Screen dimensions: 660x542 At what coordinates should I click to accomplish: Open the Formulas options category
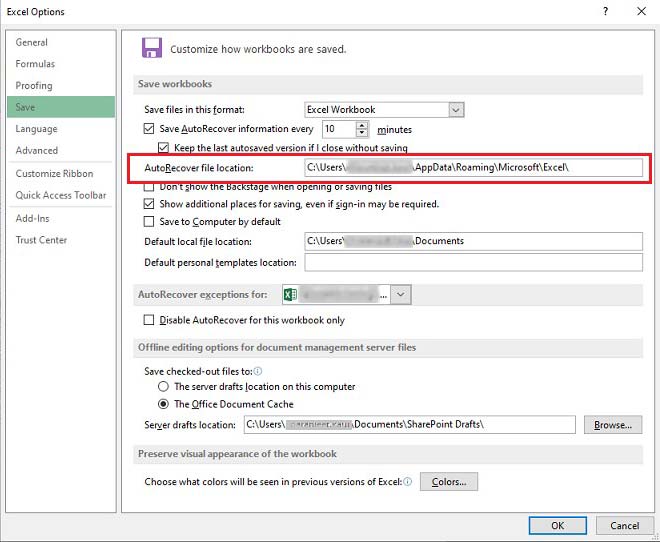pyautogui.click(x=35, y=64)
